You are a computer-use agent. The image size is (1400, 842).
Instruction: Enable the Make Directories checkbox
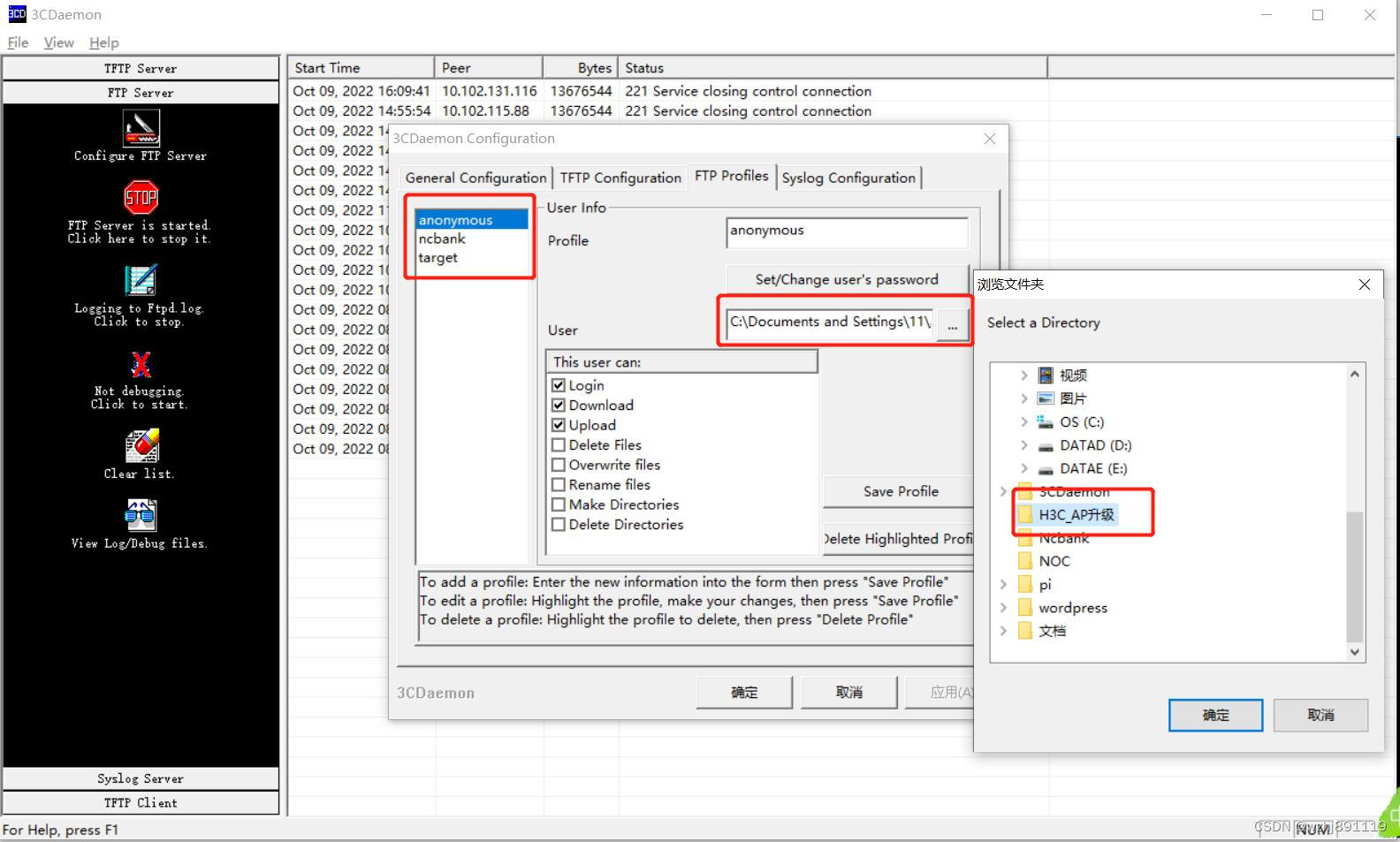coord(559,504)
